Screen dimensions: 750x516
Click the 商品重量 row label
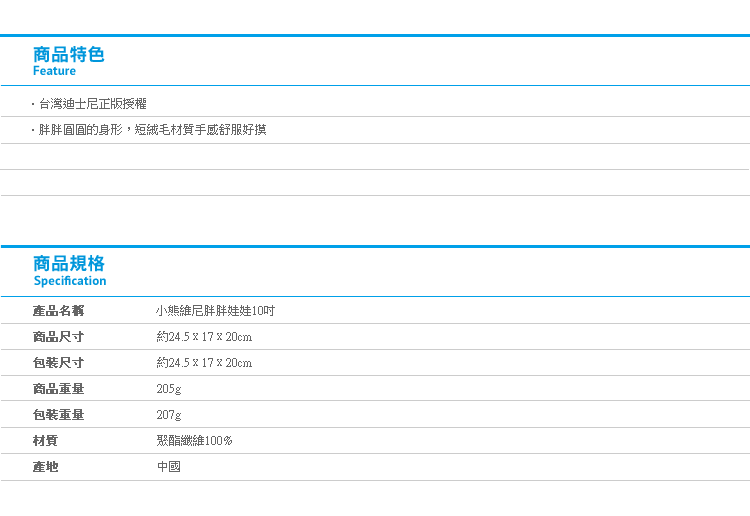(58, 388)
